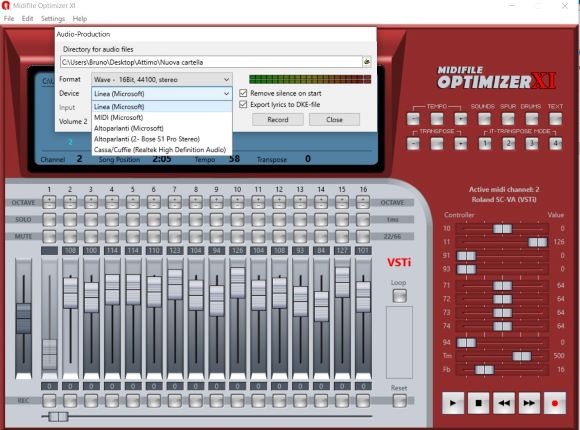Click the Reset button under VSTi
Image resolution: width=580 pixels, height=430 pixels.
(399, 401)
